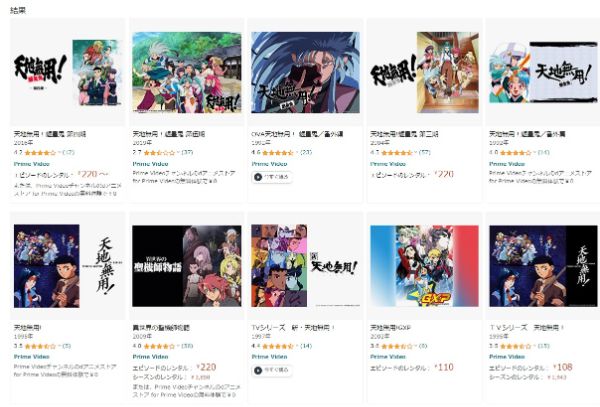Viewport: 600px width, 407px height.
Task: Click the star icons under the 1995 天地無用!
Action: [40, 346]
